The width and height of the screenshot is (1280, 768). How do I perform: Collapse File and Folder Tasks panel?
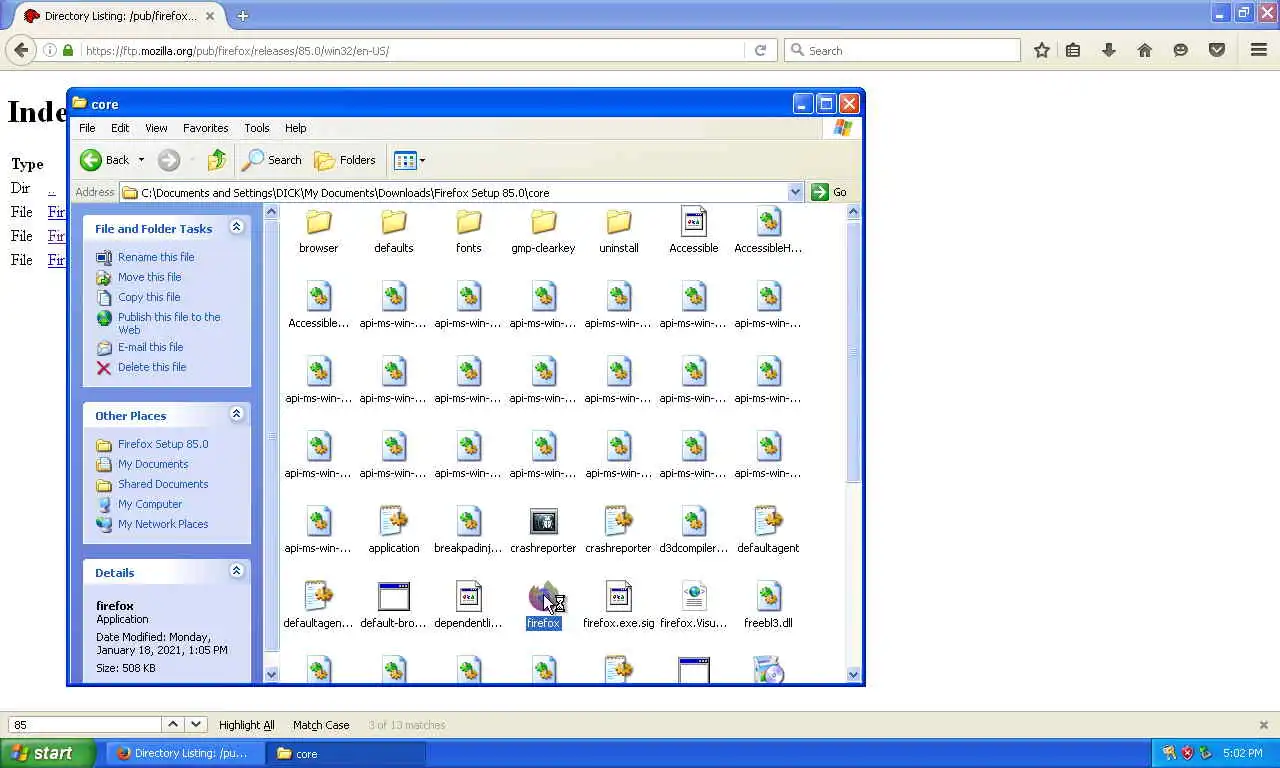click(236, 228)
